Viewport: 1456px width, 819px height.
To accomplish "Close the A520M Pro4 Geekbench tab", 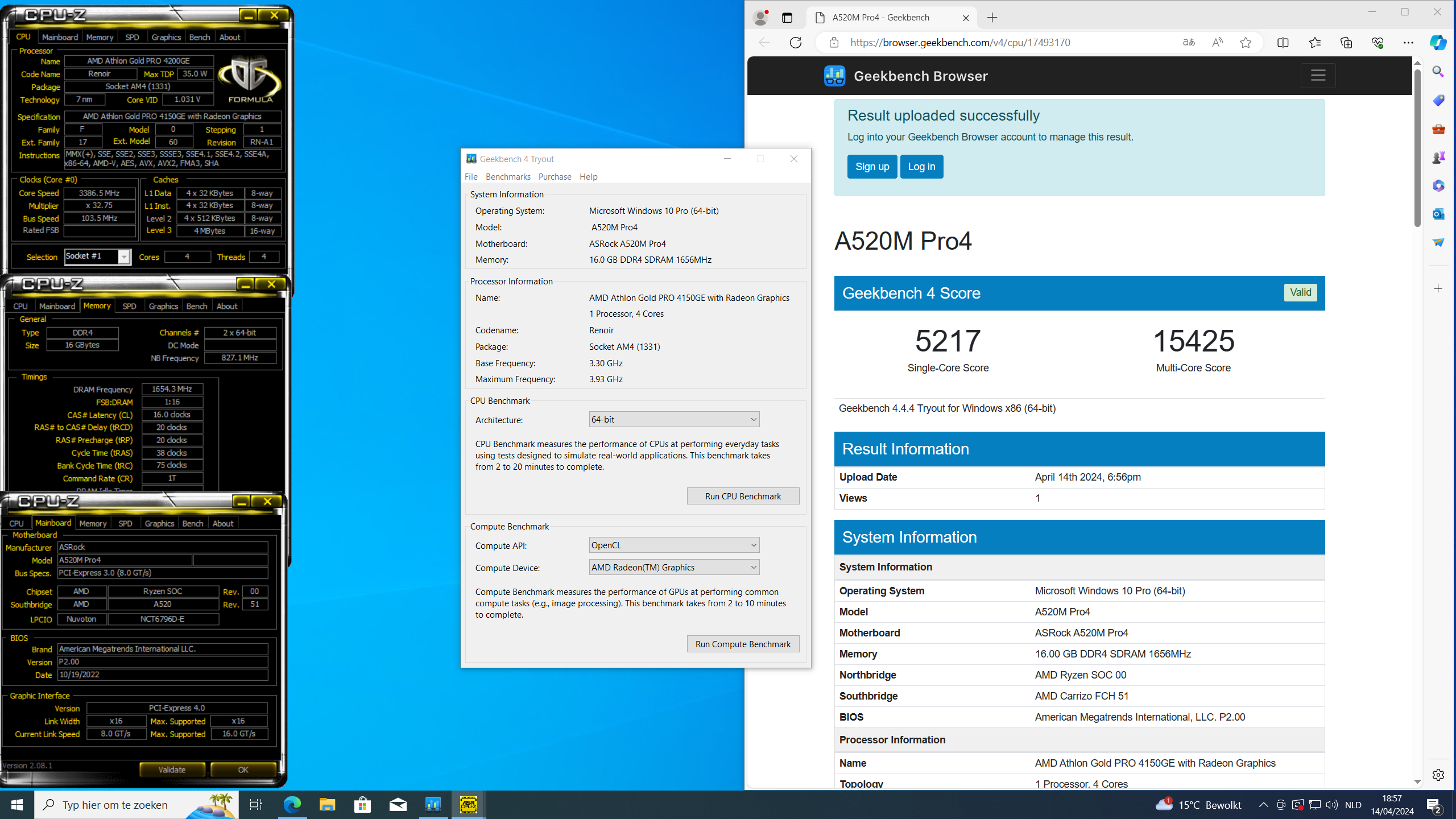I will point(966,18).
